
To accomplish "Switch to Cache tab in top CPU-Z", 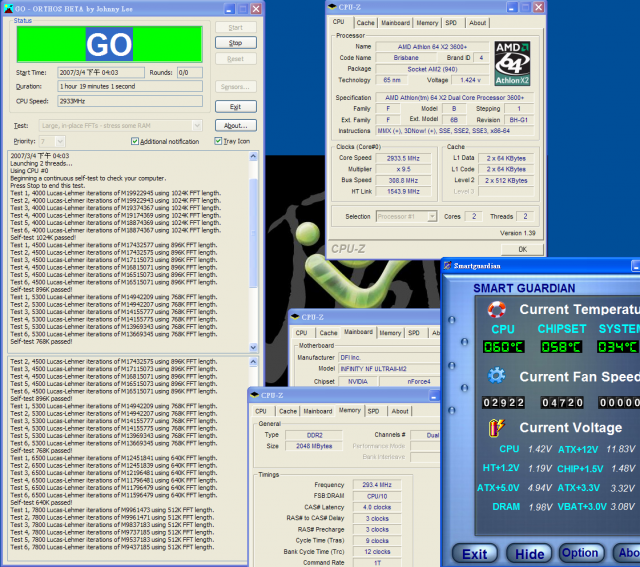I will point(365,23).
